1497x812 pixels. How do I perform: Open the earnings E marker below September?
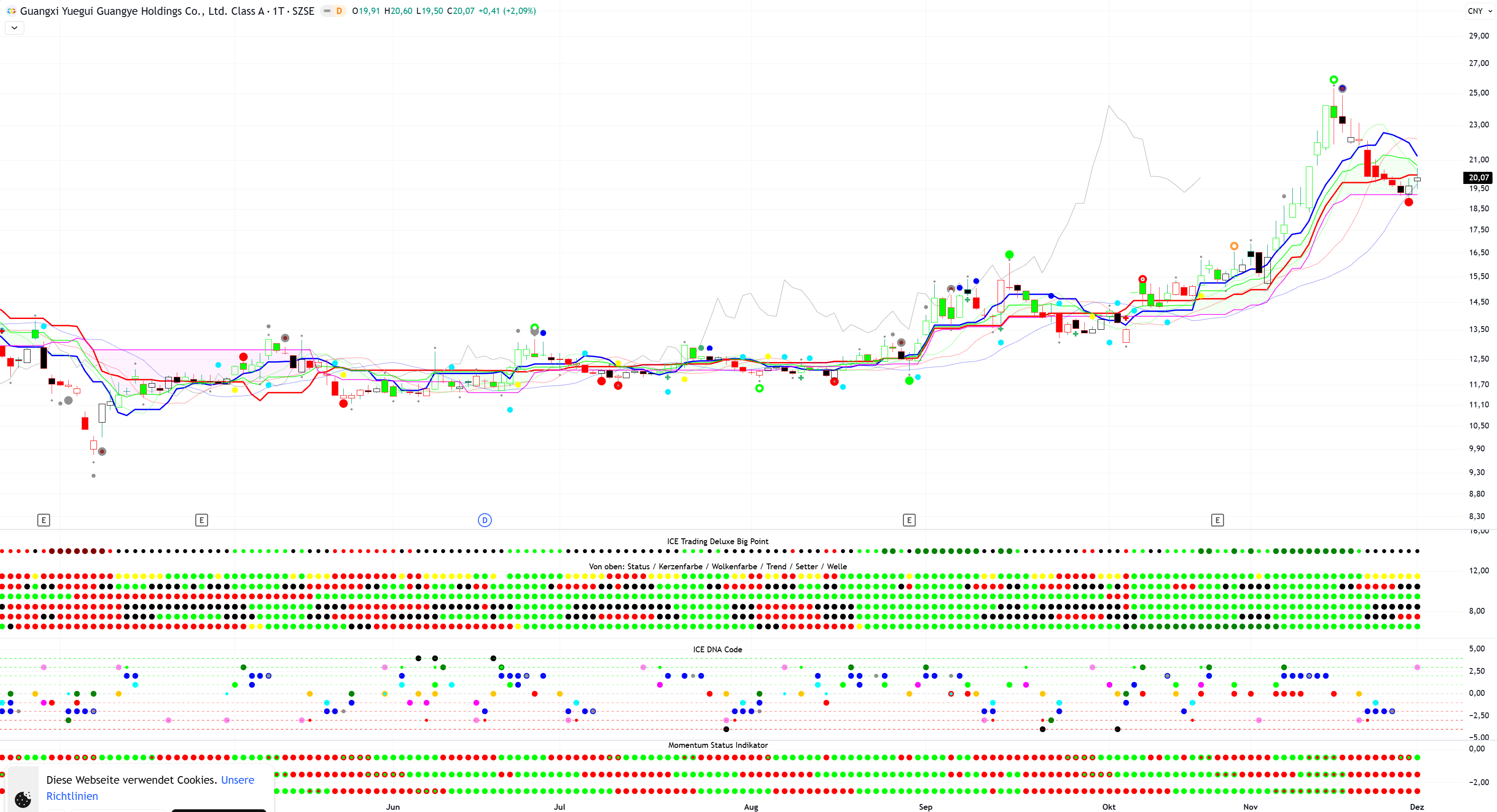pyautogui.click(x=910, y=520)
